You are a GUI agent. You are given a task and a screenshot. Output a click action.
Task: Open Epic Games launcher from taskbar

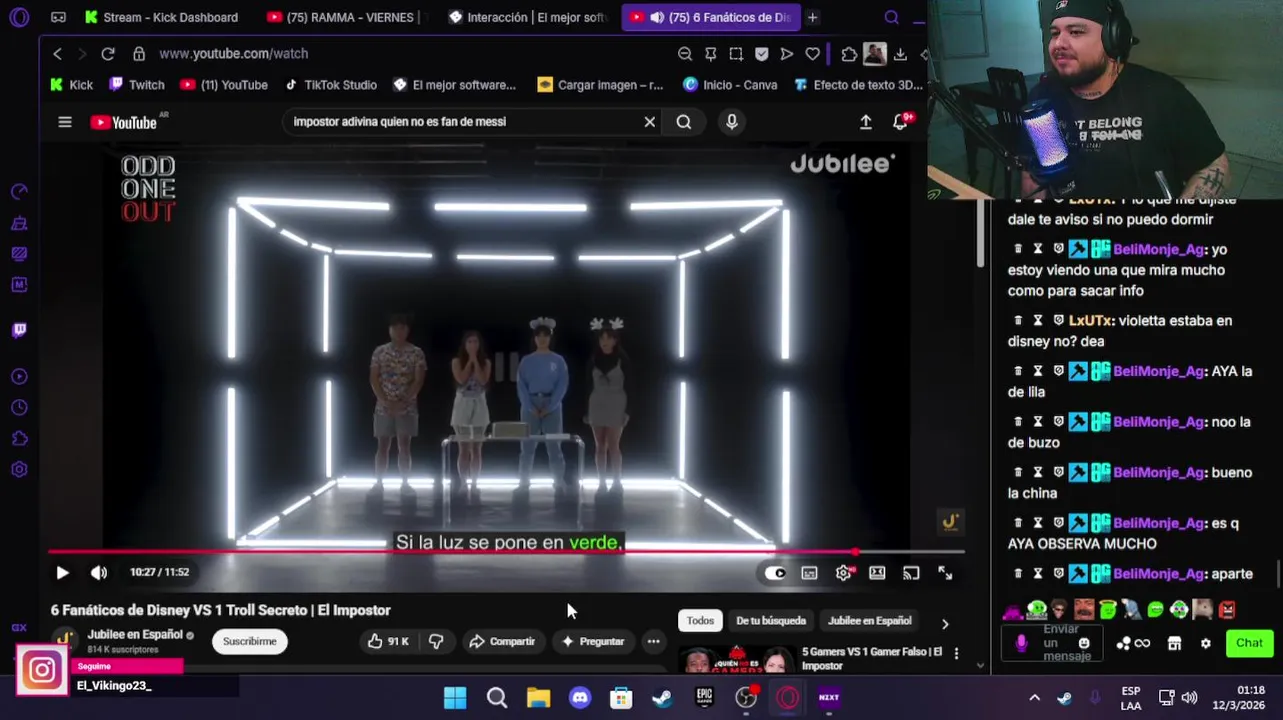click(704, 697)
